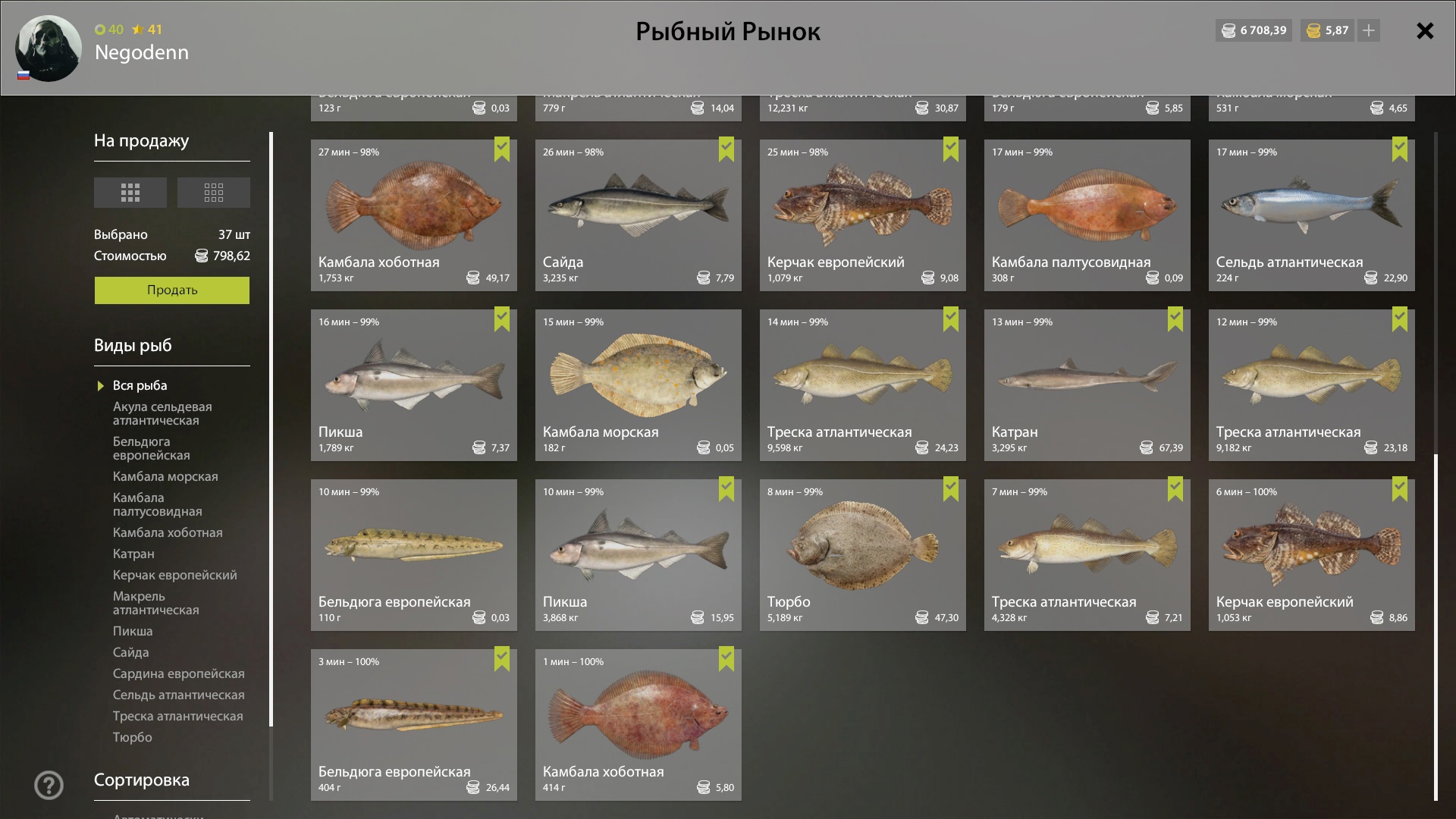
Task: Show Вся рыба all fish filter
Action: pos(140,385)
